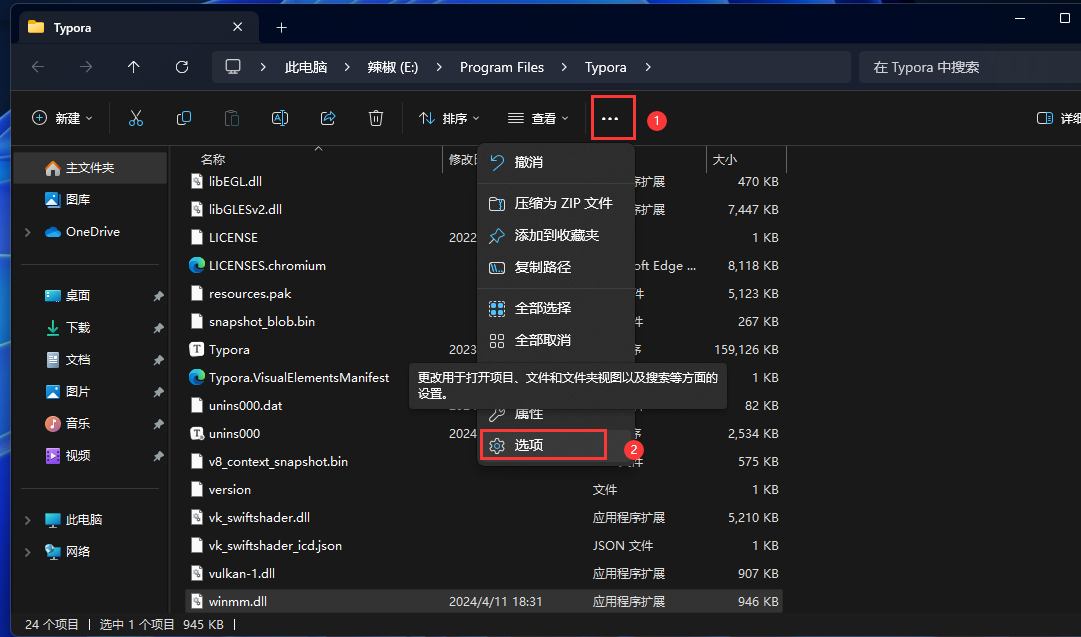Click chevron after Typora breadcrumb
1081x637 pixels.
pos(648,67)
